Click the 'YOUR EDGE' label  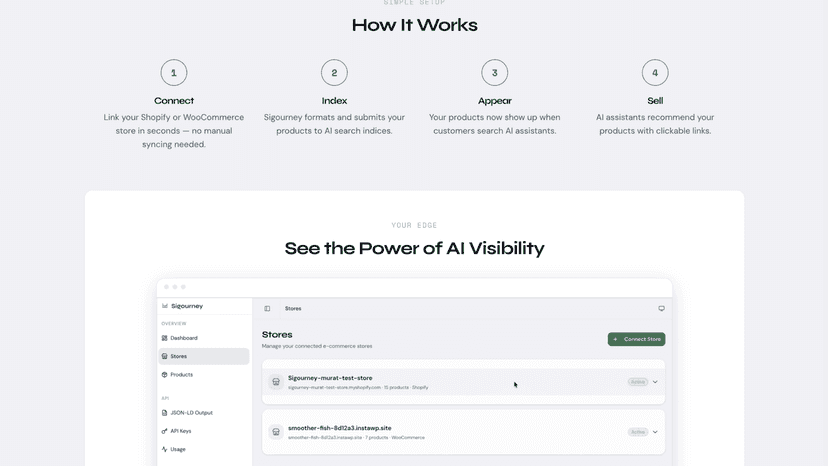[415, 225]
